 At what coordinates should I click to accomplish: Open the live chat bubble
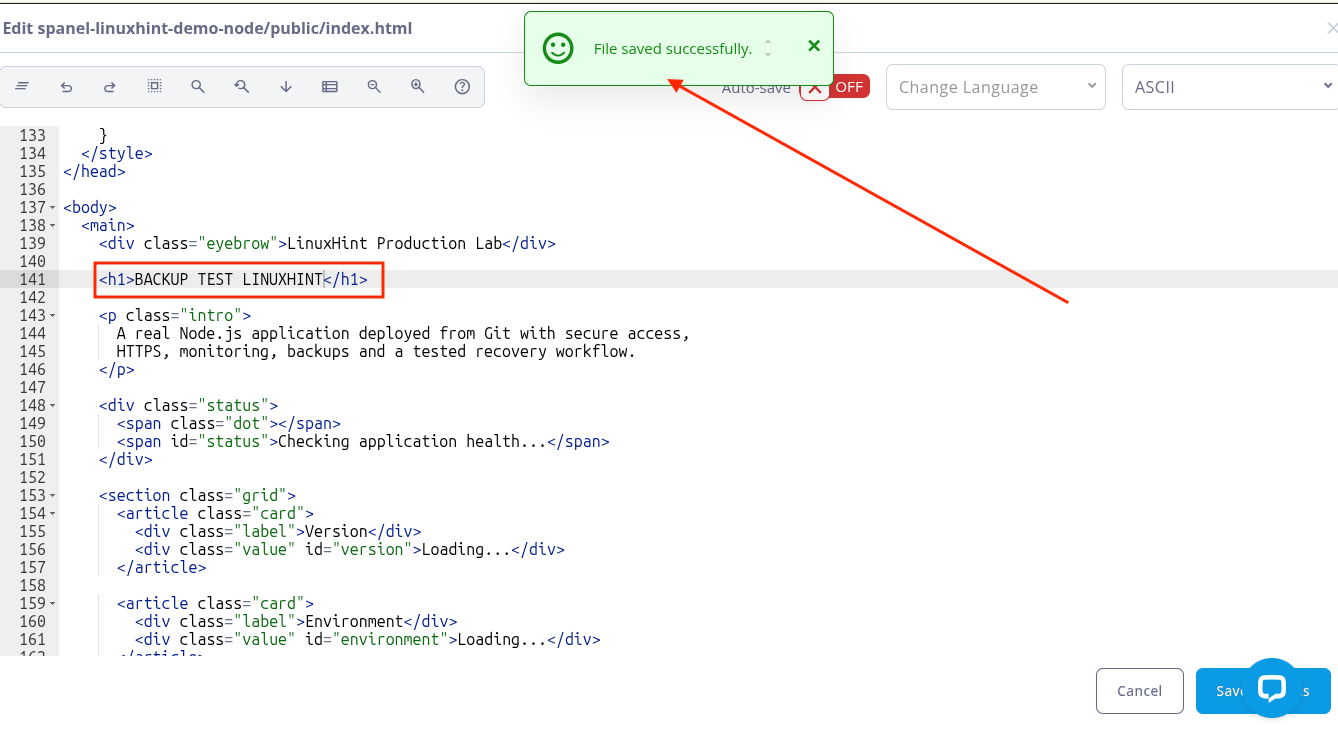coord(1272,688)
